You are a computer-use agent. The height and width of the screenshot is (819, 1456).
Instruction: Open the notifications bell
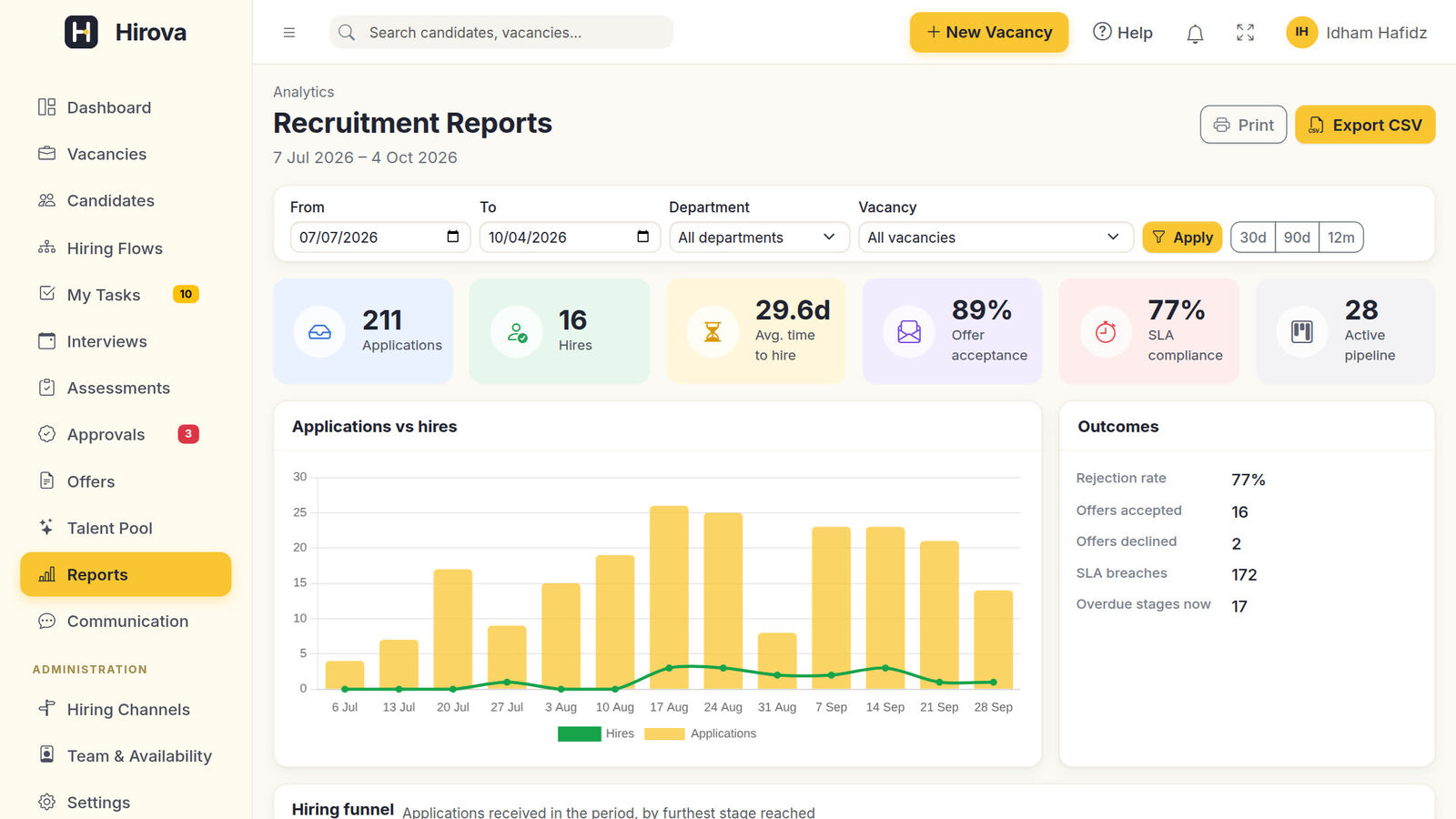[1195, 34]
